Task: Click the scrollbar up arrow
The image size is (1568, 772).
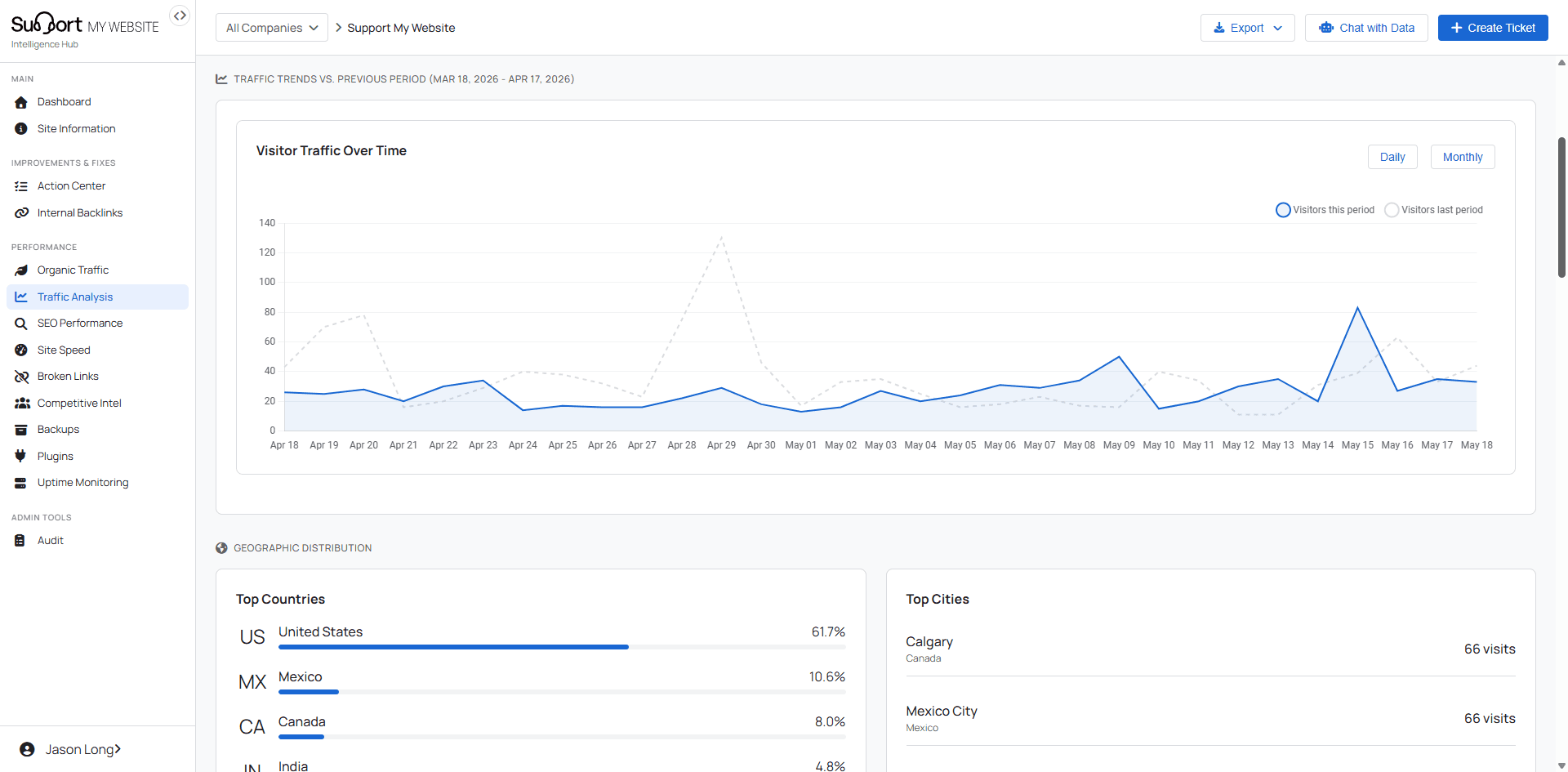Action: tap(1561, 62)
